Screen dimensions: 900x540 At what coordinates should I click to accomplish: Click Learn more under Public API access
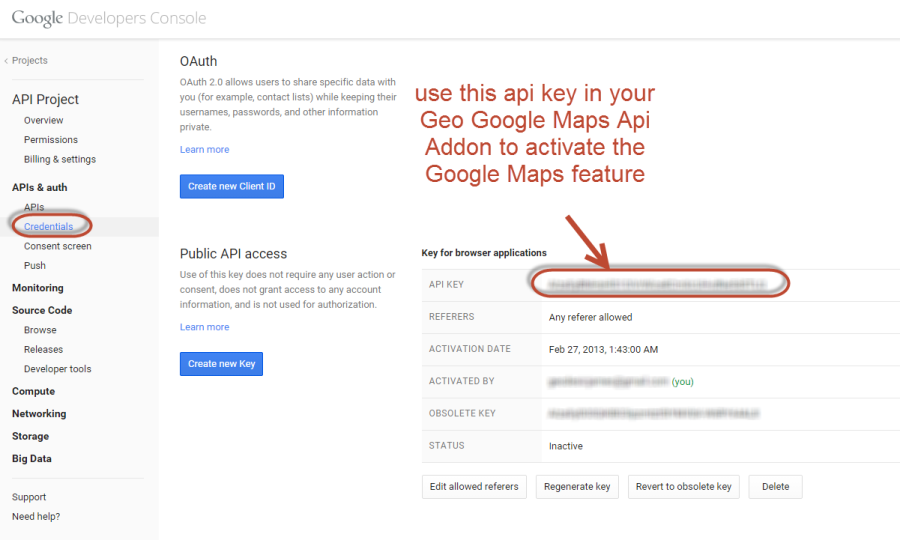(x=204, y=327)
